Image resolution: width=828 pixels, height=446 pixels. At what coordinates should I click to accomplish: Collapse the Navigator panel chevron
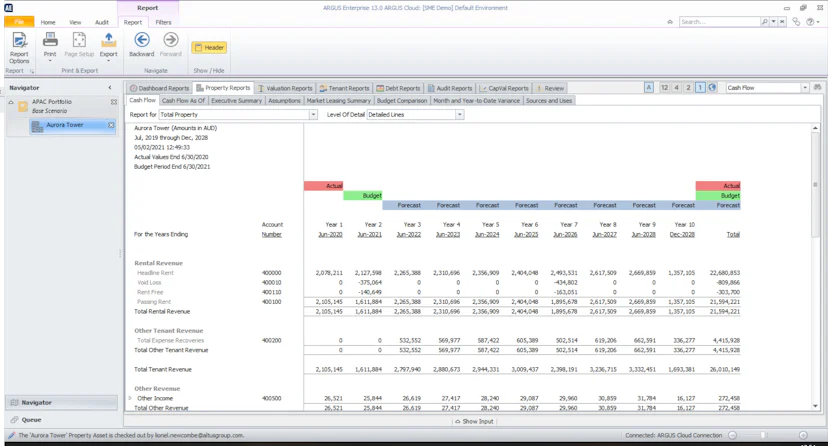pos(110,88)
